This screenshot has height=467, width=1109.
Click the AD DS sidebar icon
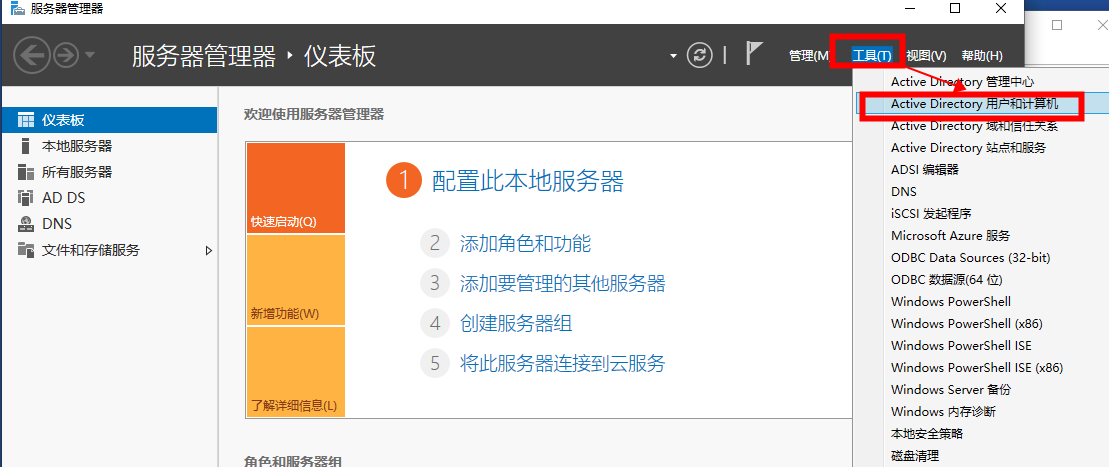coord(26,198)
